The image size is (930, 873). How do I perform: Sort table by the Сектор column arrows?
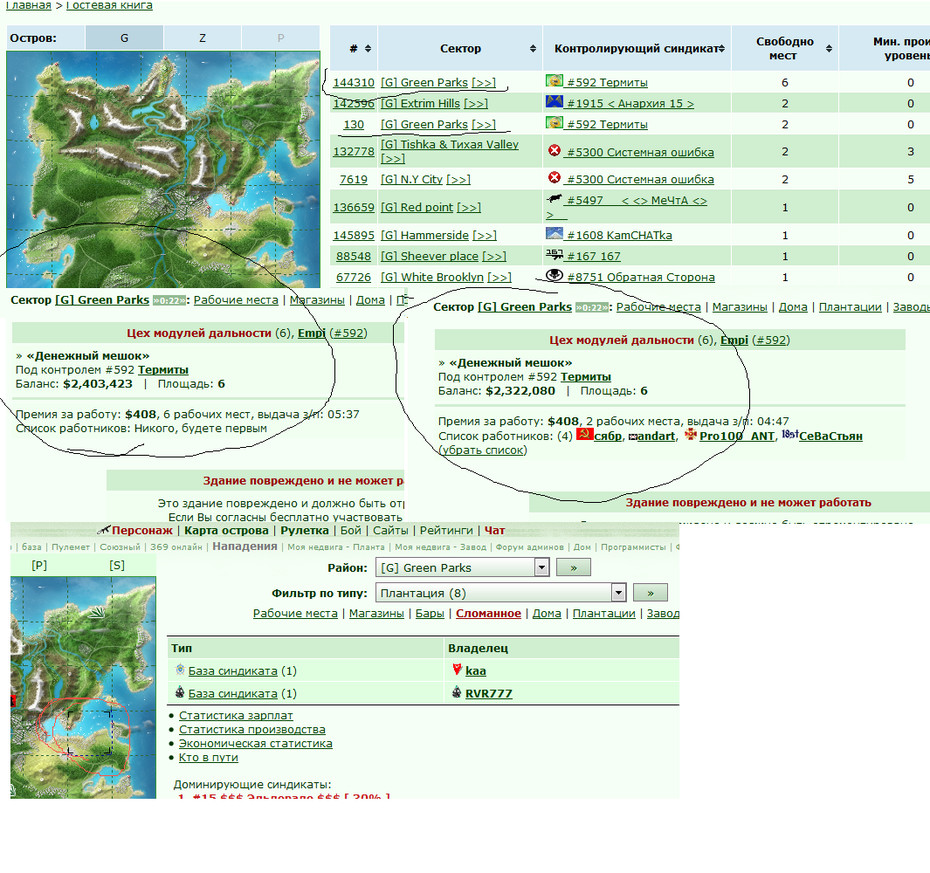[533, 49]
